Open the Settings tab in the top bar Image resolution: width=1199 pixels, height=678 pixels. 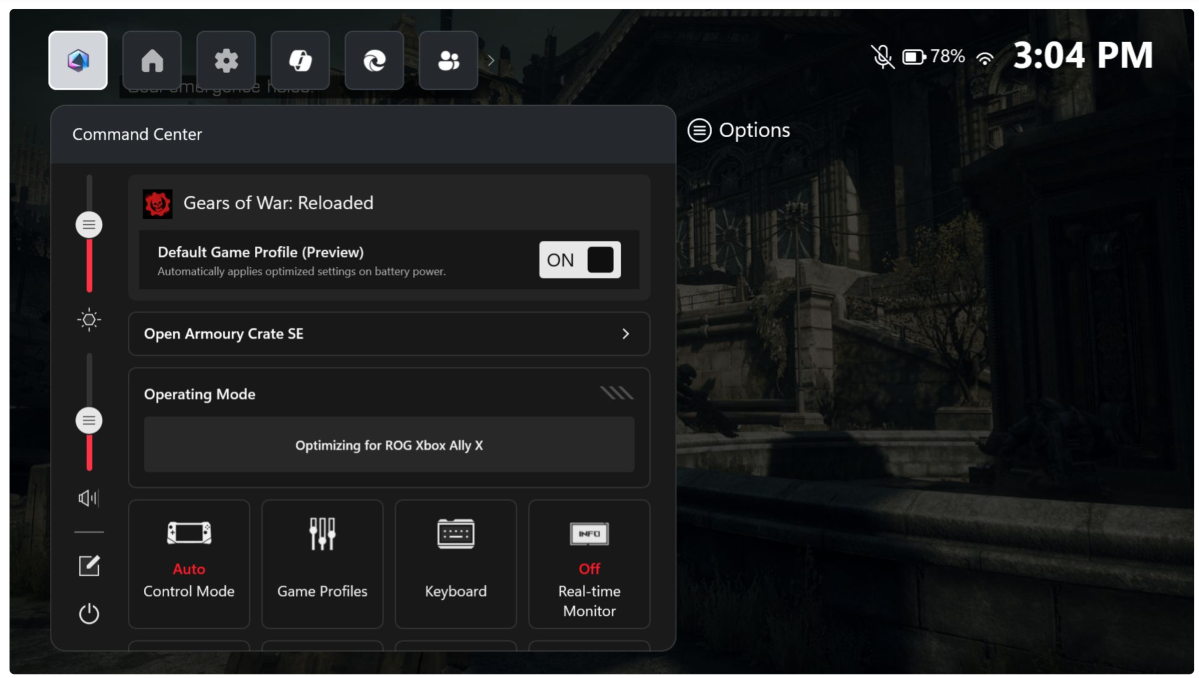[x=226, y=60]
